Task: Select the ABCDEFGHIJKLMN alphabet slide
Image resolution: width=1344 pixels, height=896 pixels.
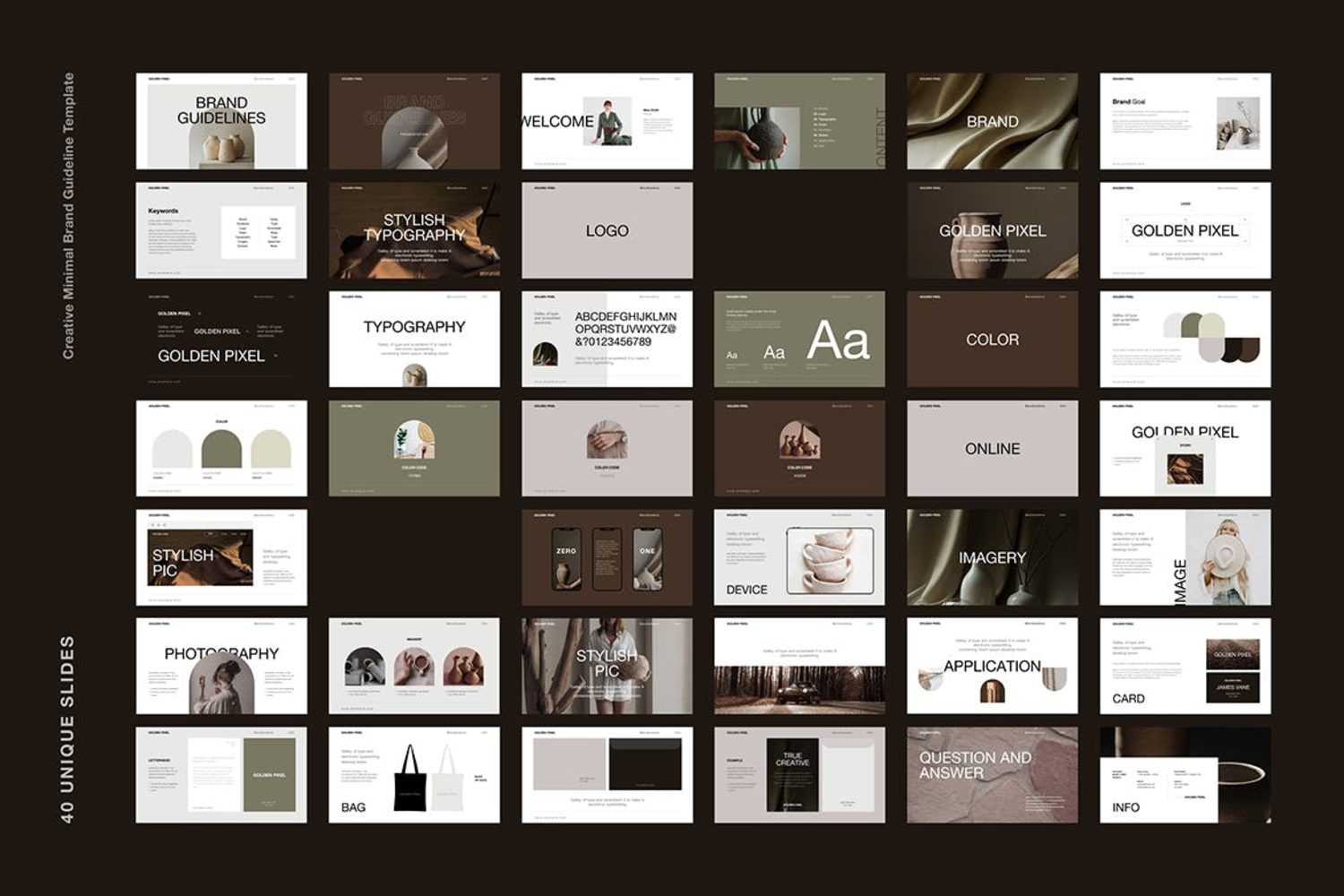Action: [607, 340]
